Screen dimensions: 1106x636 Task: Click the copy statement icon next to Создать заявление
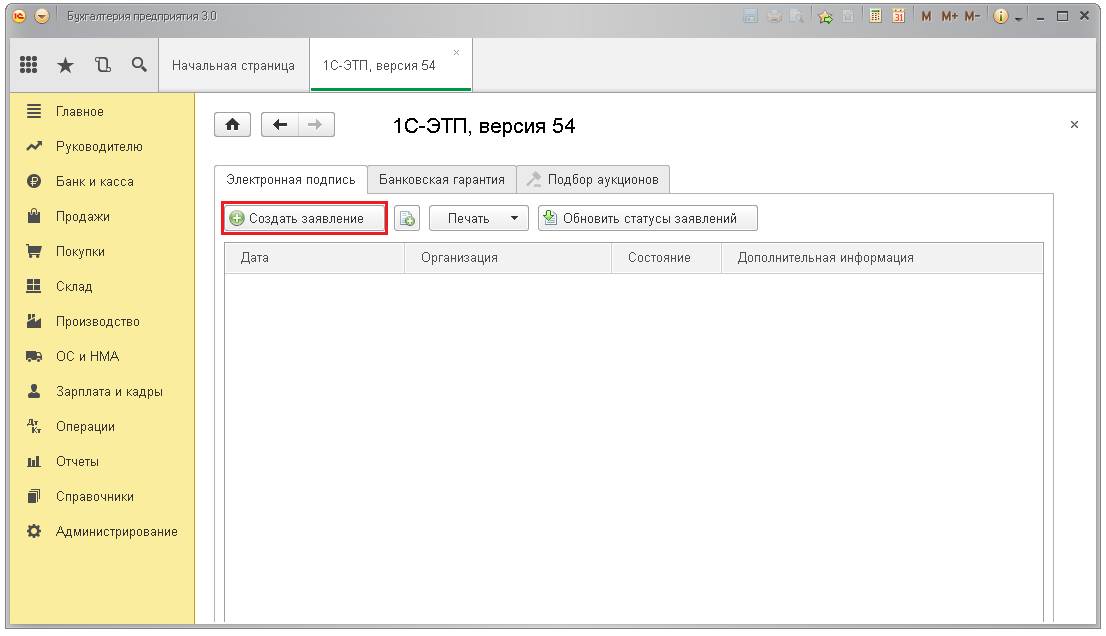click(407, 219)
